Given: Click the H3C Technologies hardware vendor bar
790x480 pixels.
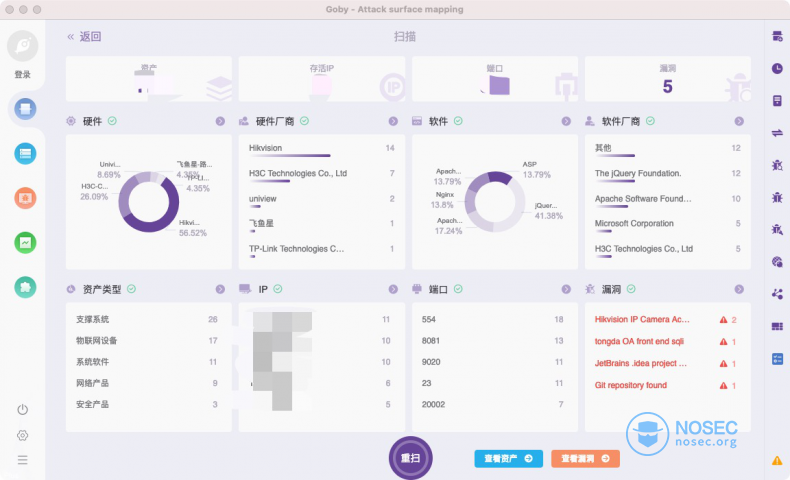Looking at the screenshot, I should (270, 181).
